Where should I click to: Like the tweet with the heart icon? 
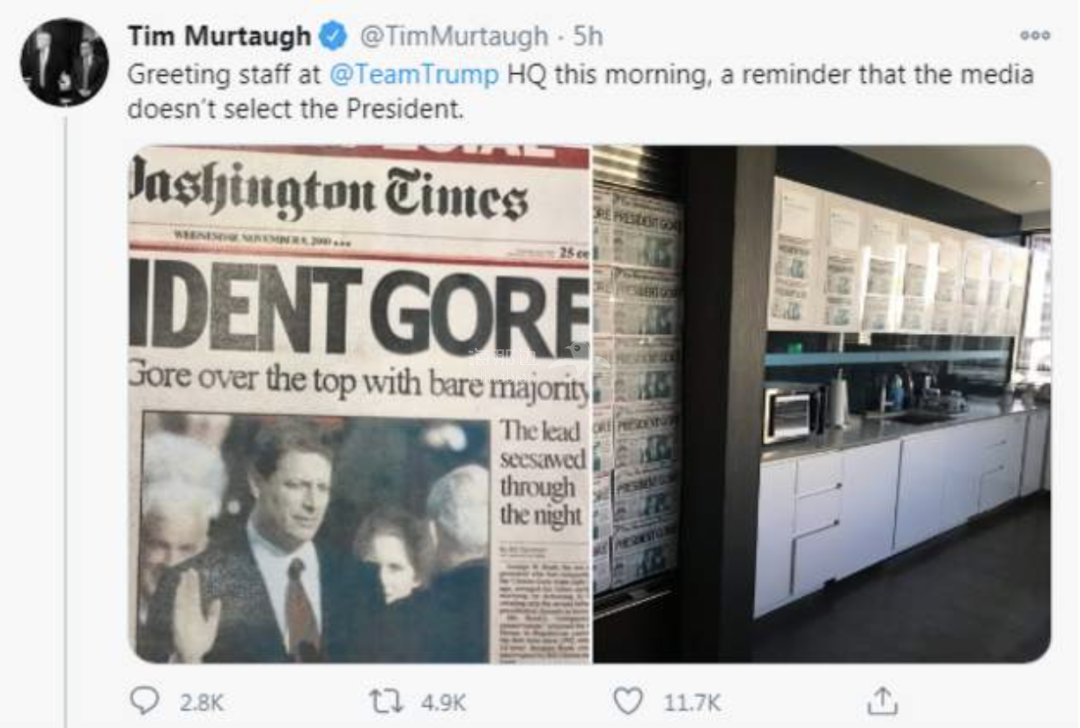pos(627,701)
